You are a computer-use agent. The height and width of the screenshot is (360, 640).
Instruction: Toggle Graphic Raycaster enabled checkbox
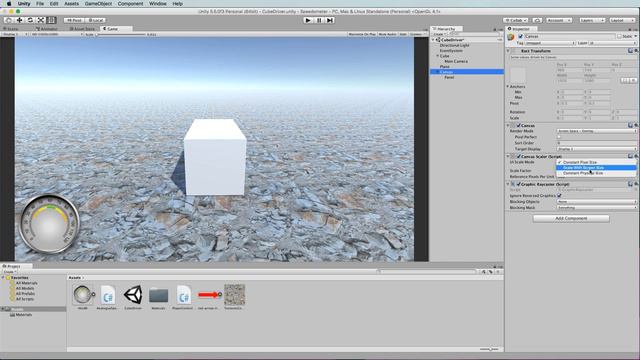click(x=518, y=184)
